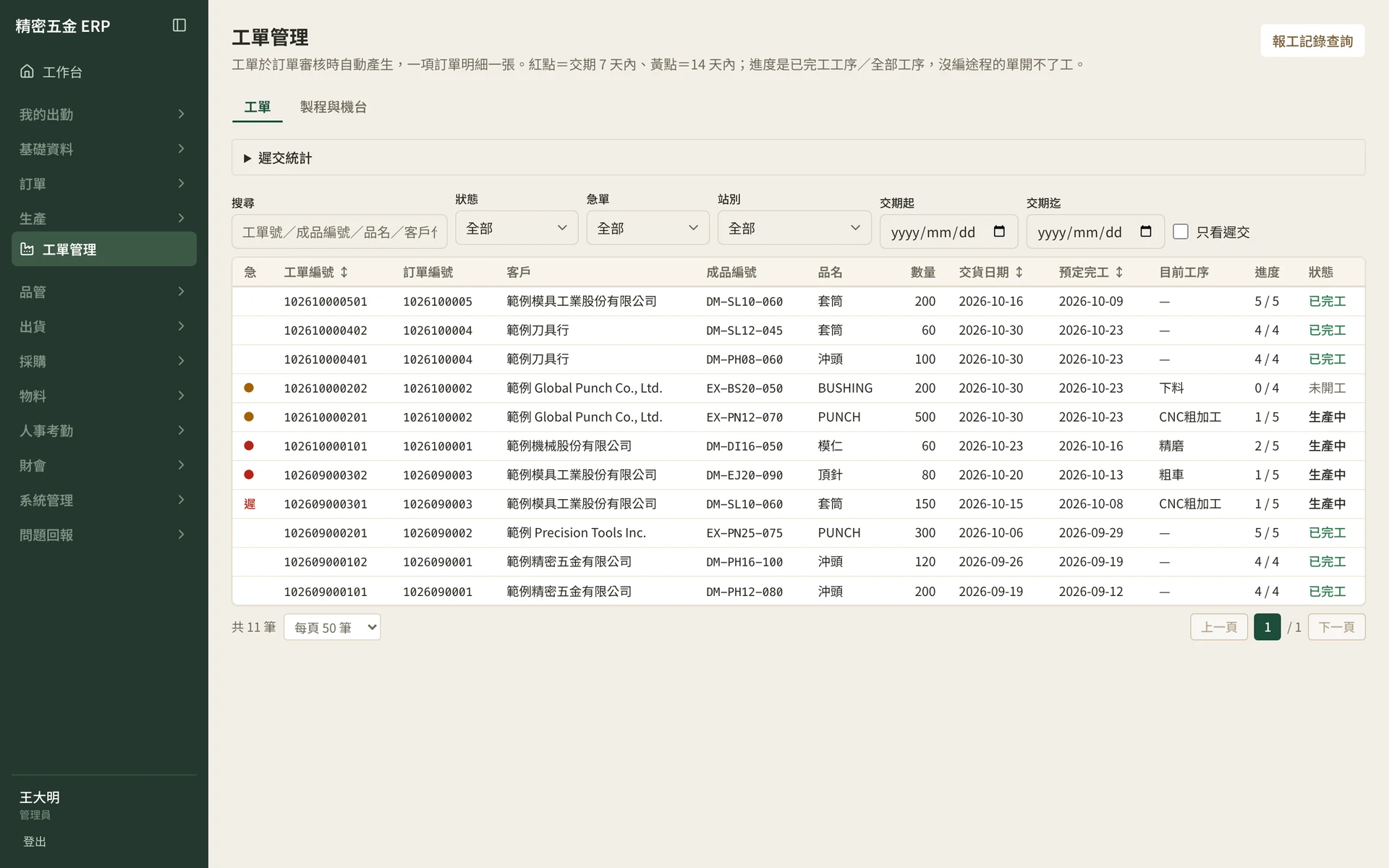Sort by 預定完工 using its sort arrows

(1118, 272)
